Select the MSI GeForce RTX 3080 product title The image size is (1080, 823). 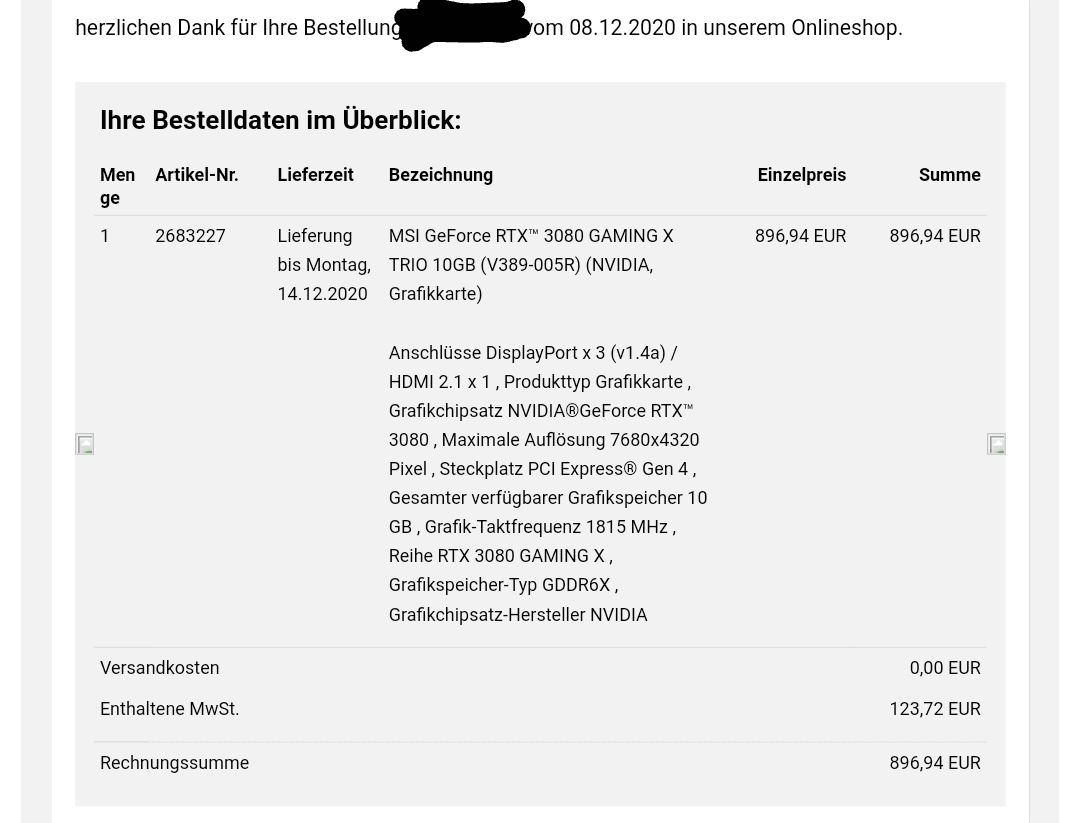point(531,264)
